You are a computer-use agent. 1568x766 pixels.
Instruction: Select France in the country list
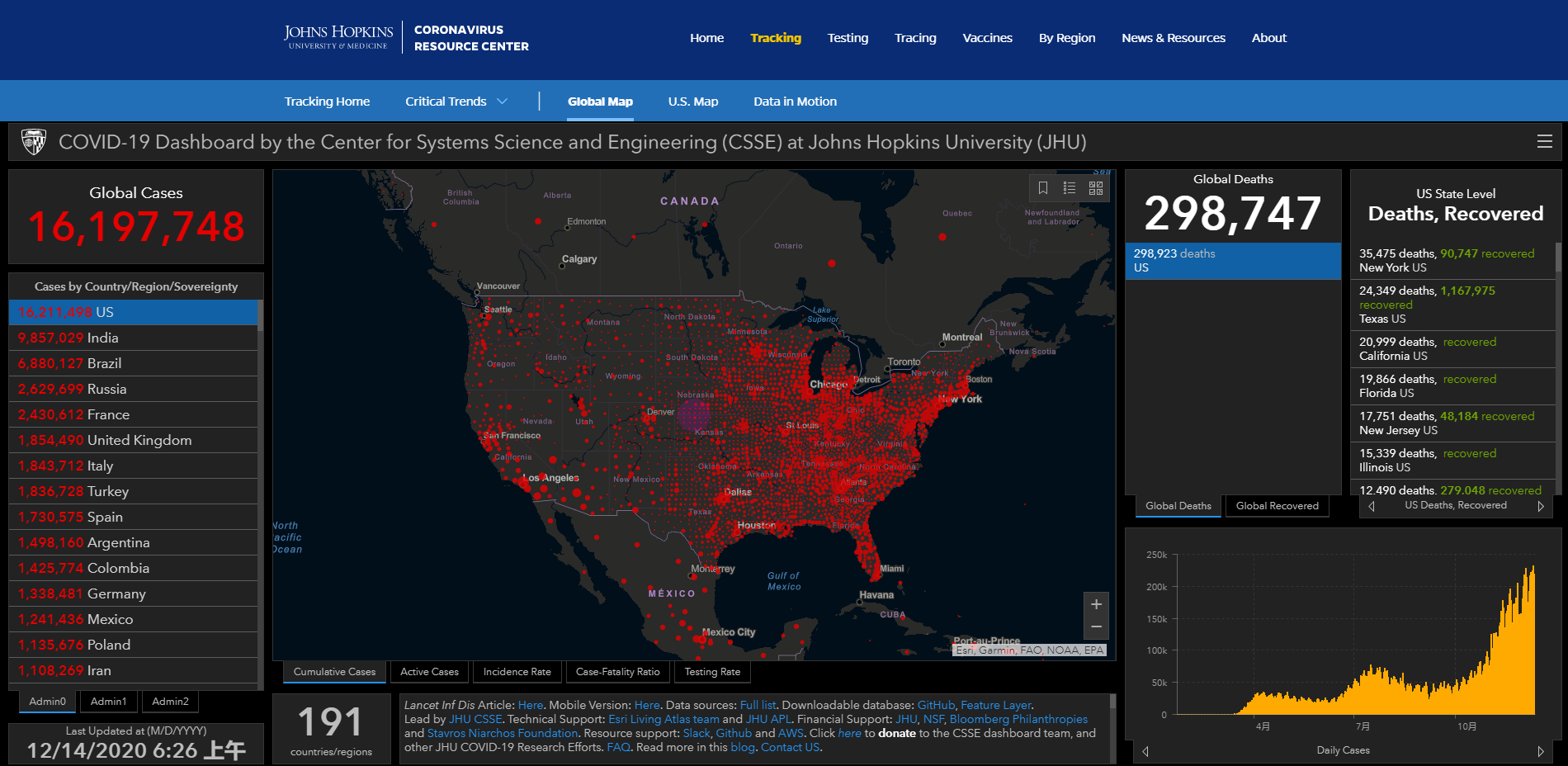pyautogui.click(x=133, y=414)
